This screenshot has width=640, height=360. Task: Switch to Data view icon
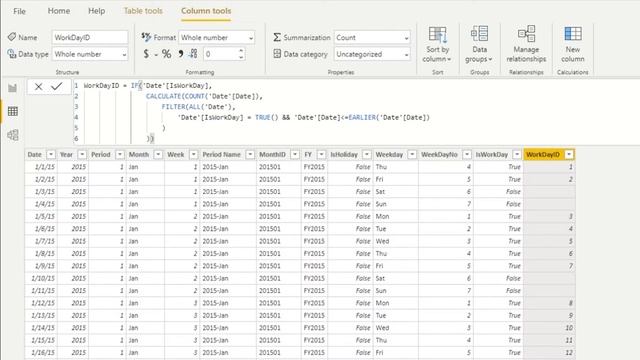pos(13,111)
